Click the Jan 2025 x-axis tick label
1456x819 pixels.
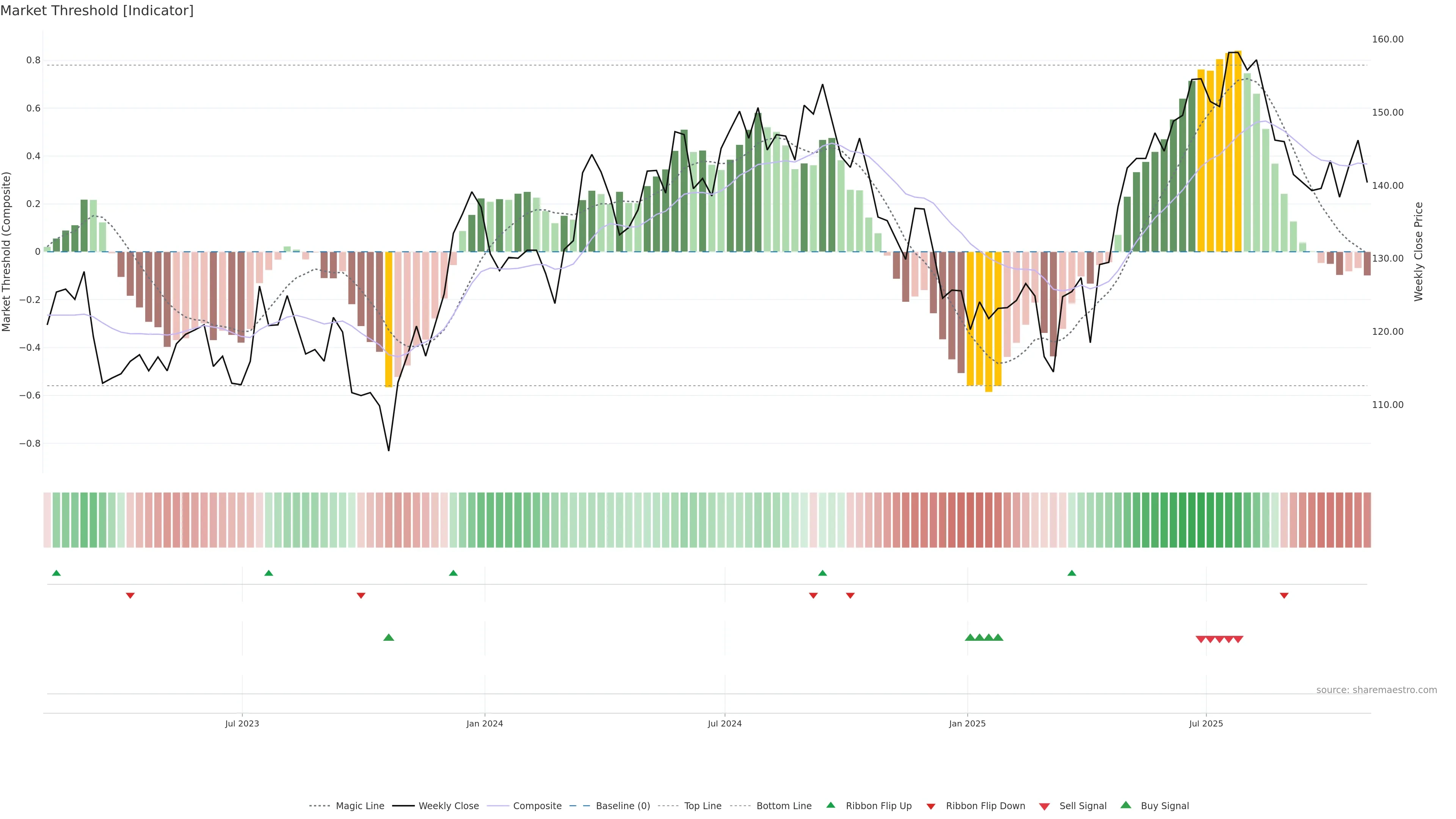pos(967,723)
